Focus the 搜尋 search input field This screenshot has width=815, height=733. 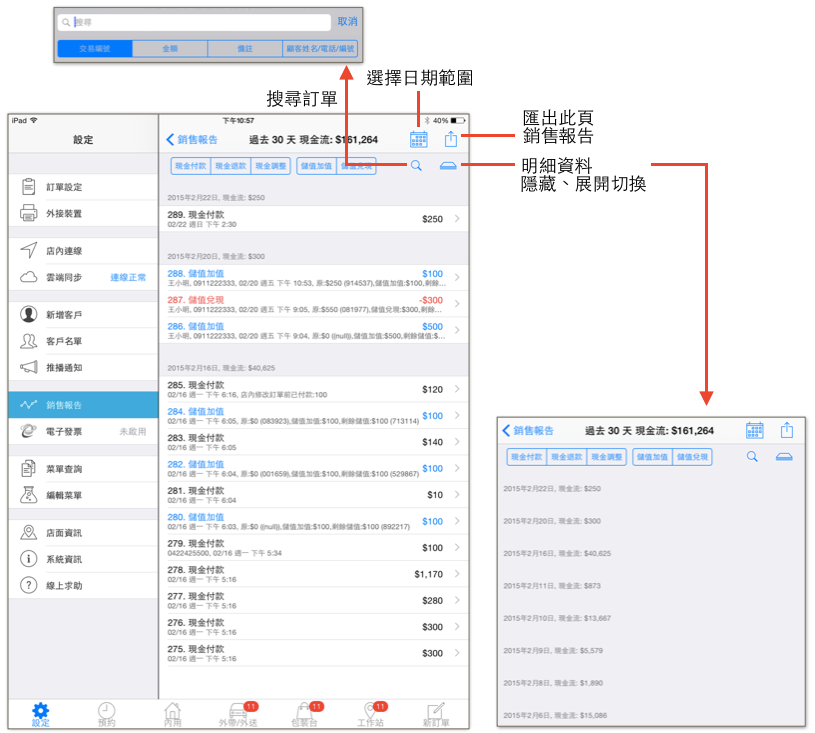(x=194, y=22)
